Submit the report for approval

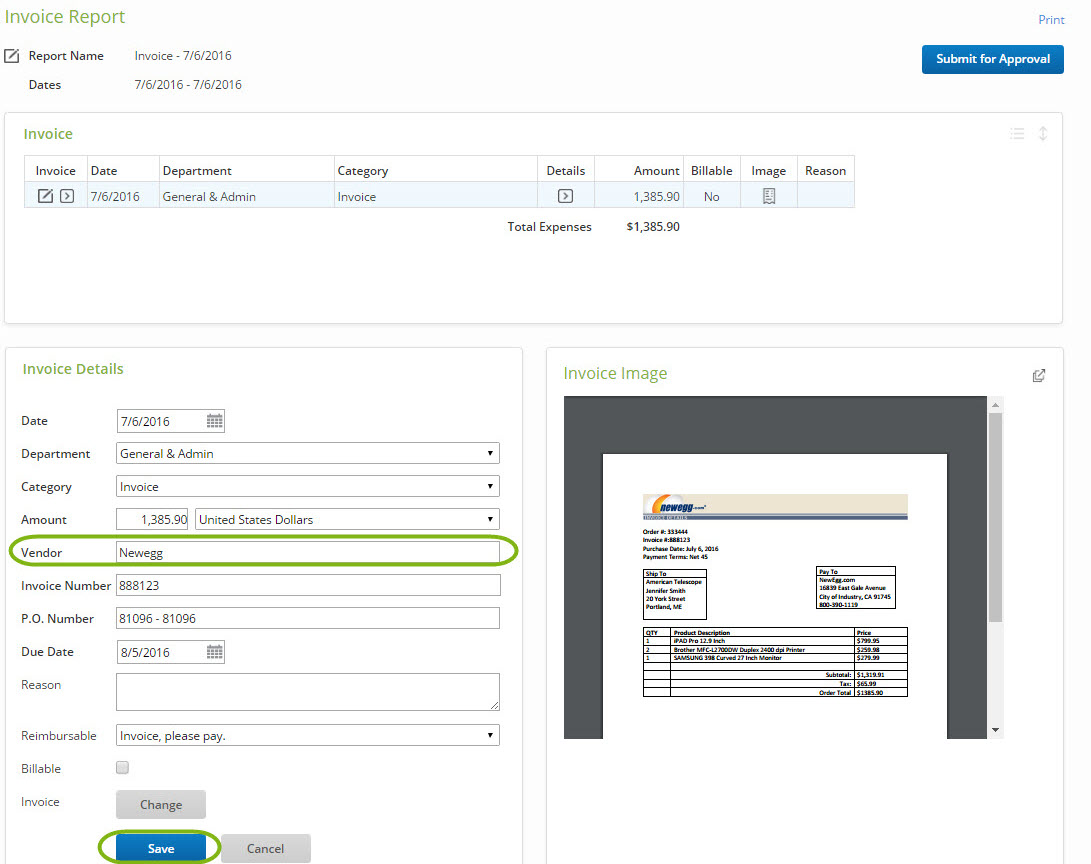point(993,59)
